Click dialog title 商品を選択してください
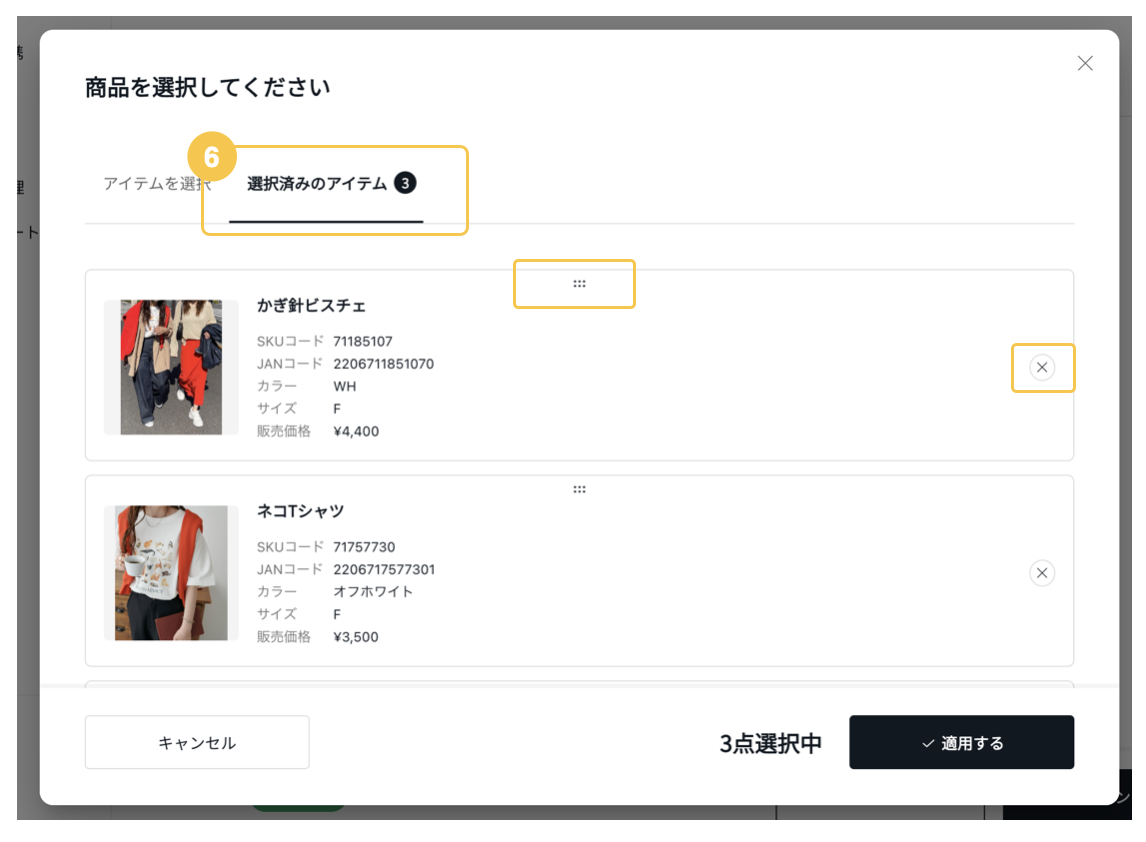 pyautogui.click(x=208, y=88)
